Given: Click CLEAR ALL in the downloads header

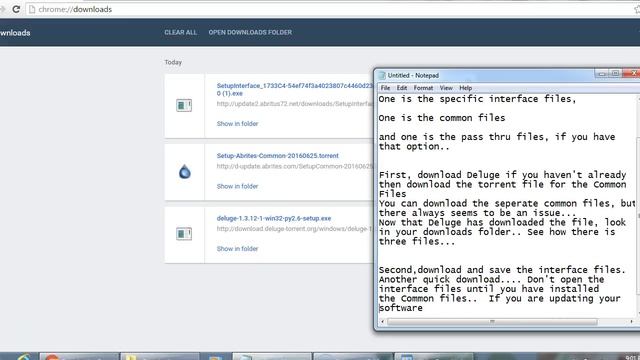Looking at the screenshot, I should (180, 32).
